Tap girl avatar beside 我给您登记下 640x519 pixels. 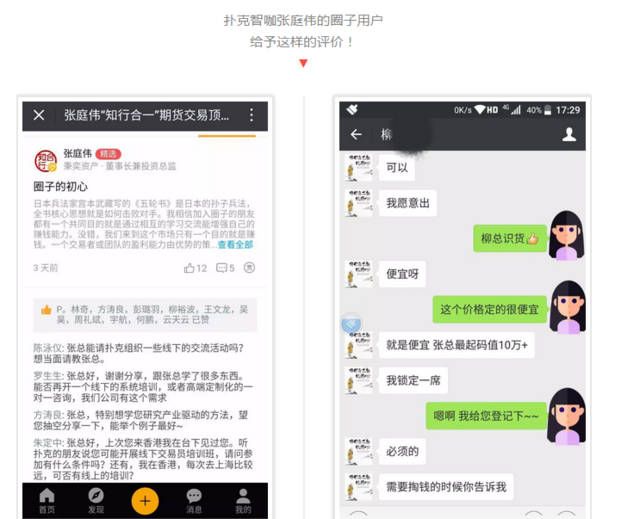[567, 416]
